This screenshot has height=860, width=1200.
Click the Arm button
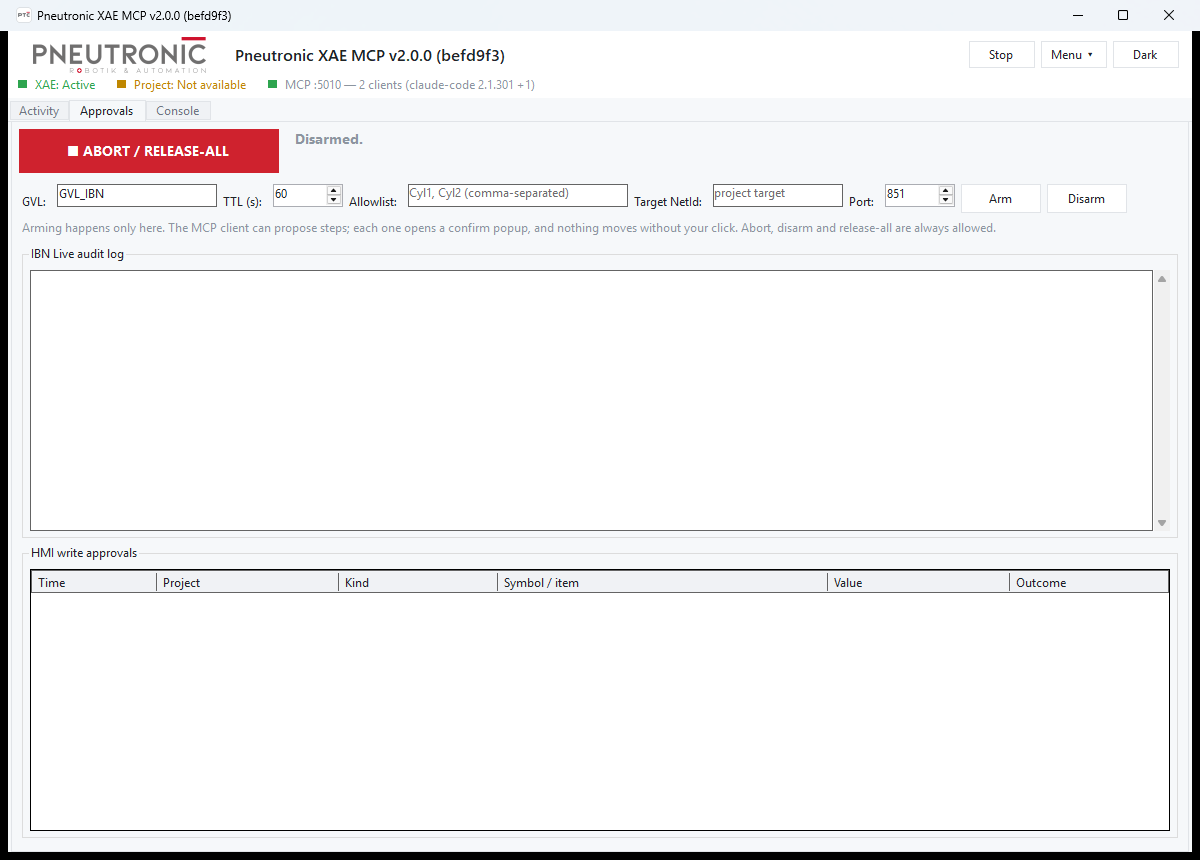point(1000,199)
